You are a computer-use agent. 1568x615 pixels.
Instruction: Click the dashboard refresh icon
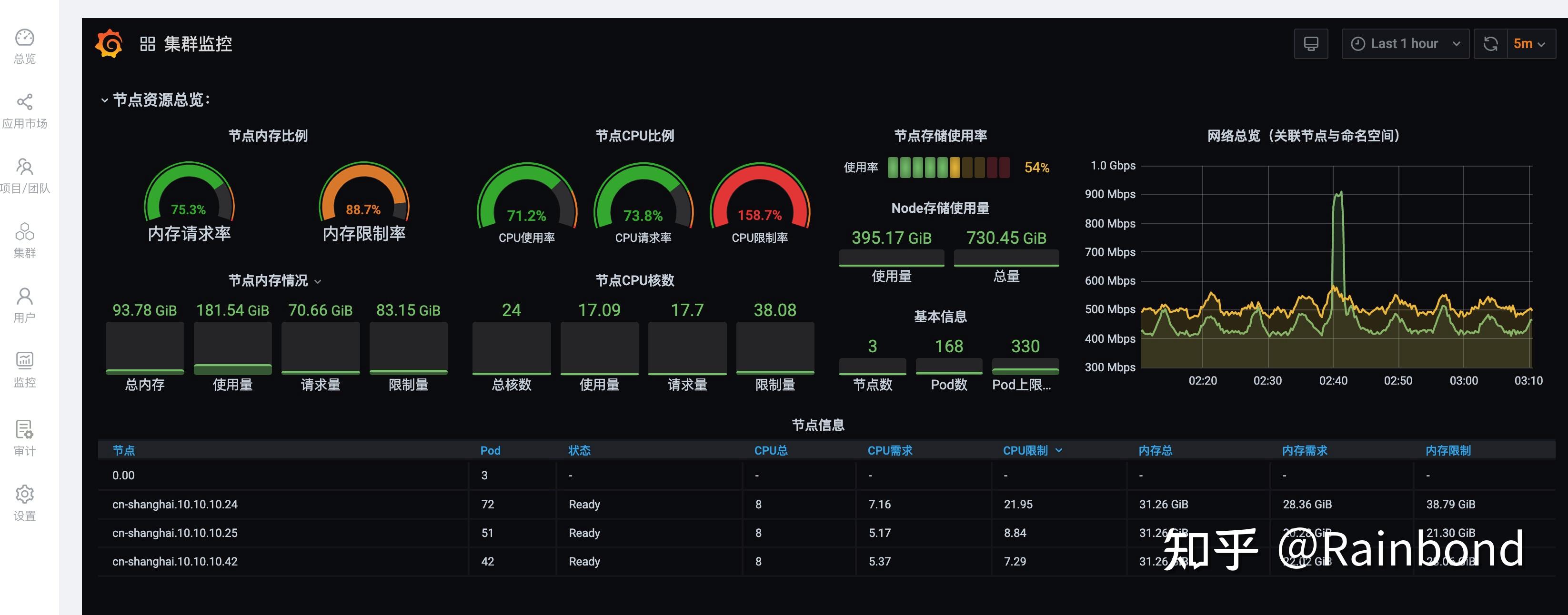1490,44
